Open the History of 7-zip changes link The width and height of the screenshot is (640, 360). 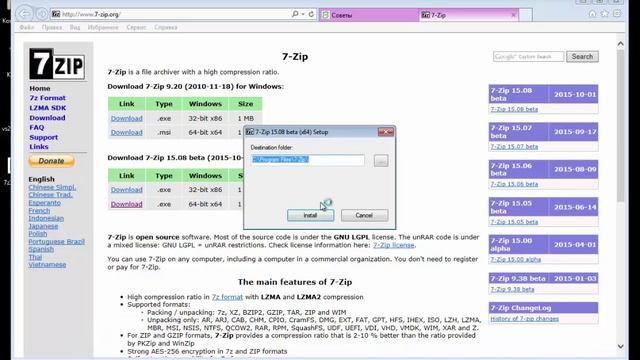pyautogui.click(x=524, y=319)
